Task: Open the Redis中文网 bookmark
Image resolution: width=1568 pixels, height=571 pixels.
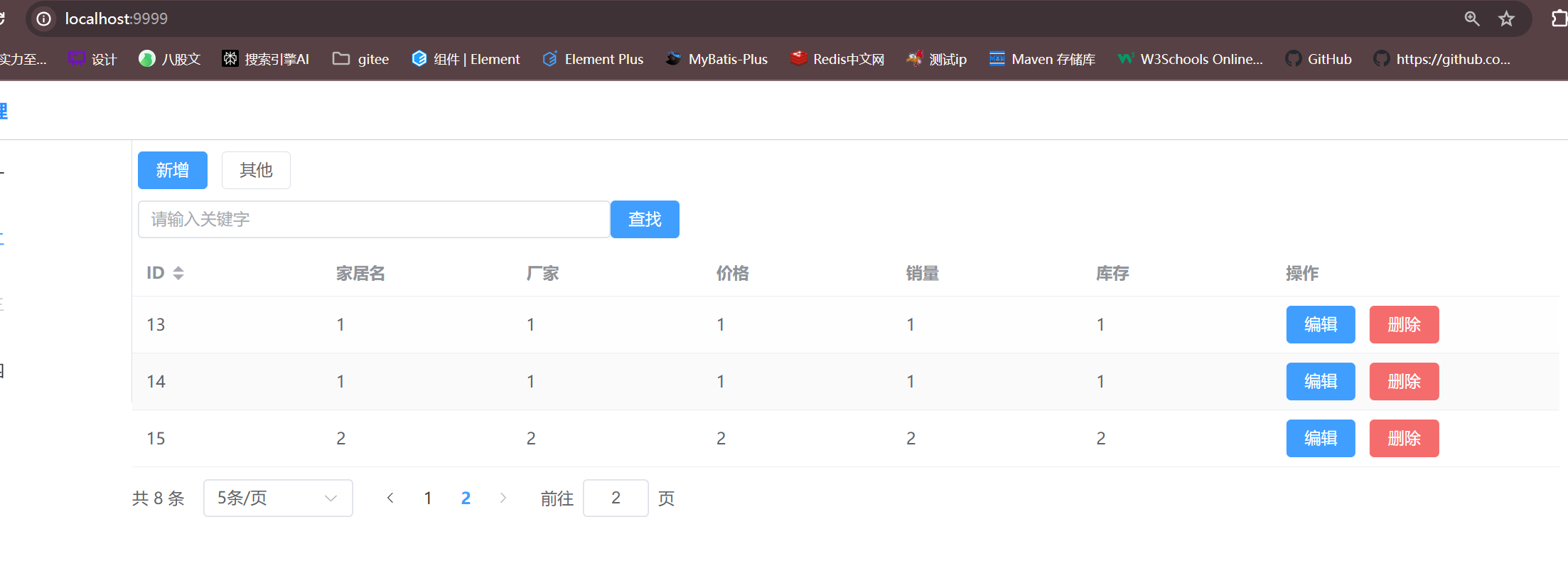Action: (x=837, y=59)
